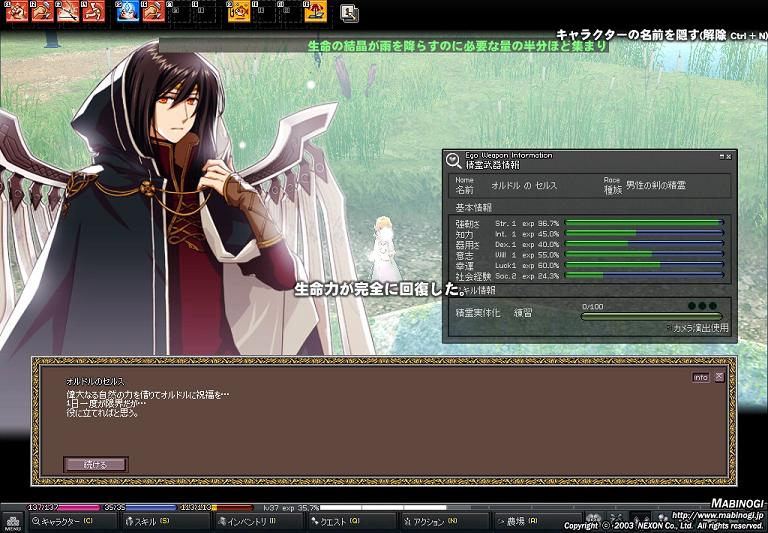Viewport: 768px width, 533px height.
Task: Use the second hotkey skill with hammer icon
Action: point(42,11)
